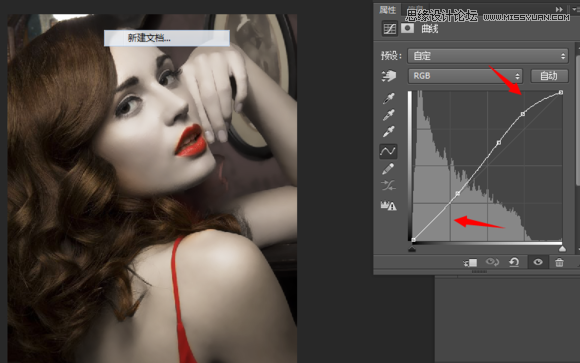Select the black point input slider triangle

pyautogui.click(x=412, y=249)
